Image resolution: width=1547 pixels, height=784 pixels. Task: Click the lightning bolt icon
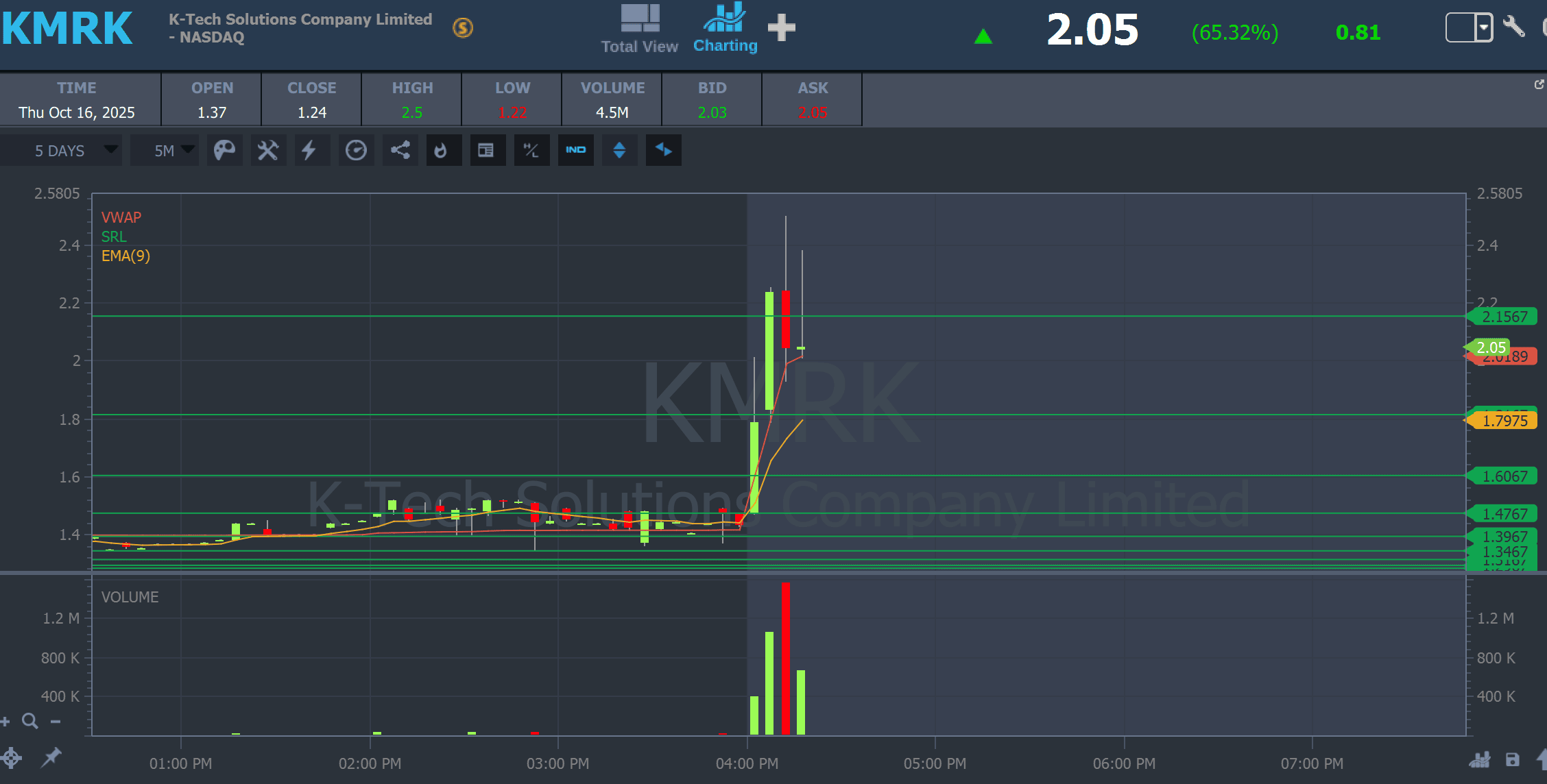(309, 150)
